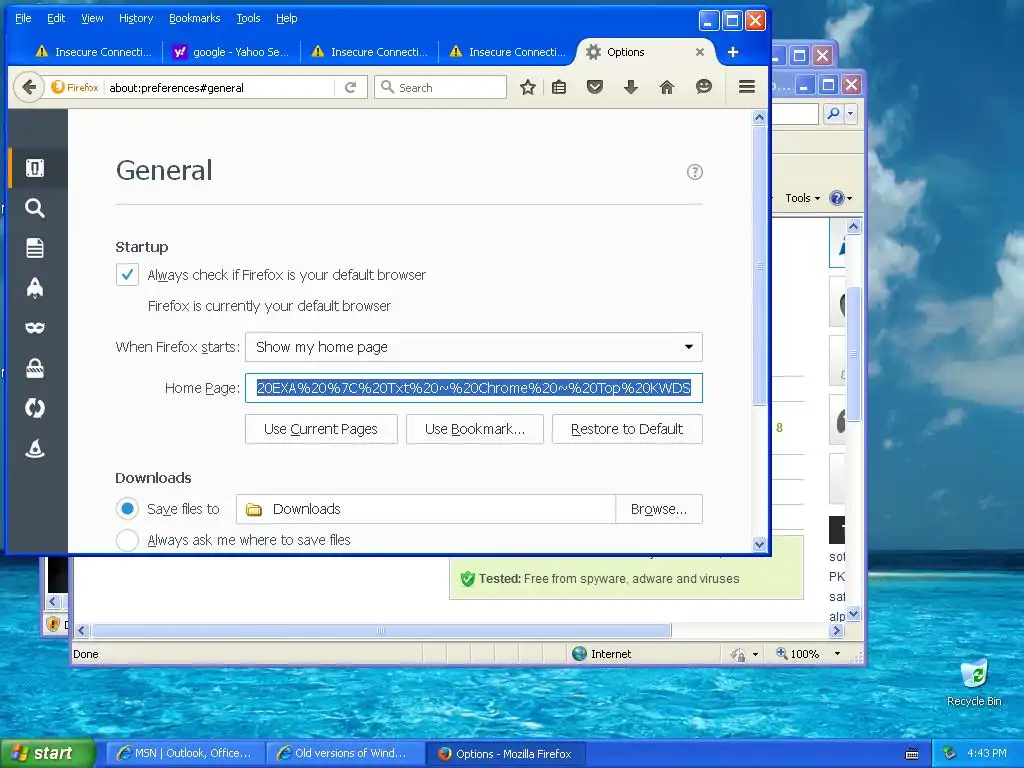Expand the When Firefox starts dropdown
1024x768 pixels.
[473, 347]
